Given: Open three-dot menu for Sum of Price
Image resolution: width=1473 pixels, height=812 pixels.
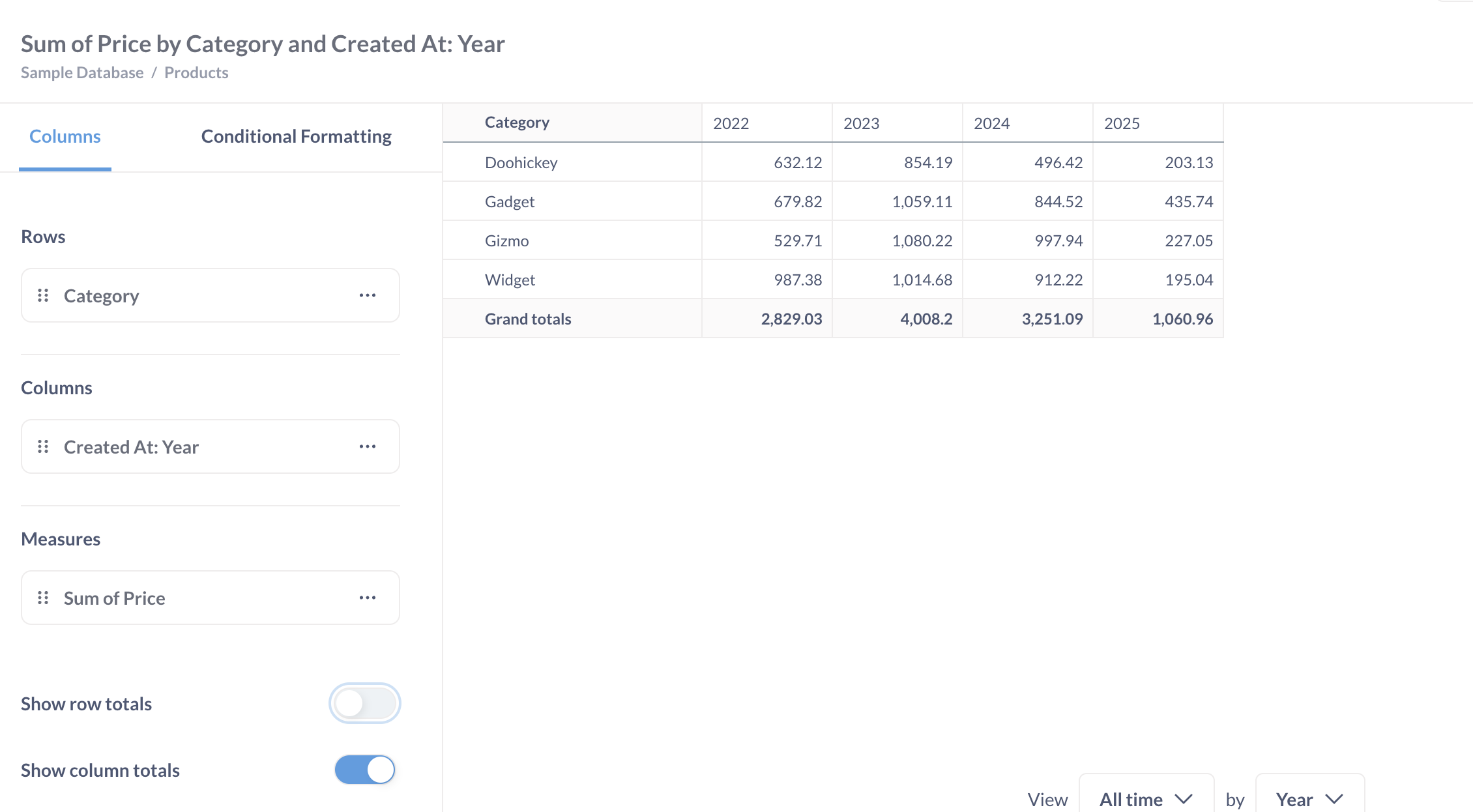Looking at the screenshot, I should [x=368, y=598].
